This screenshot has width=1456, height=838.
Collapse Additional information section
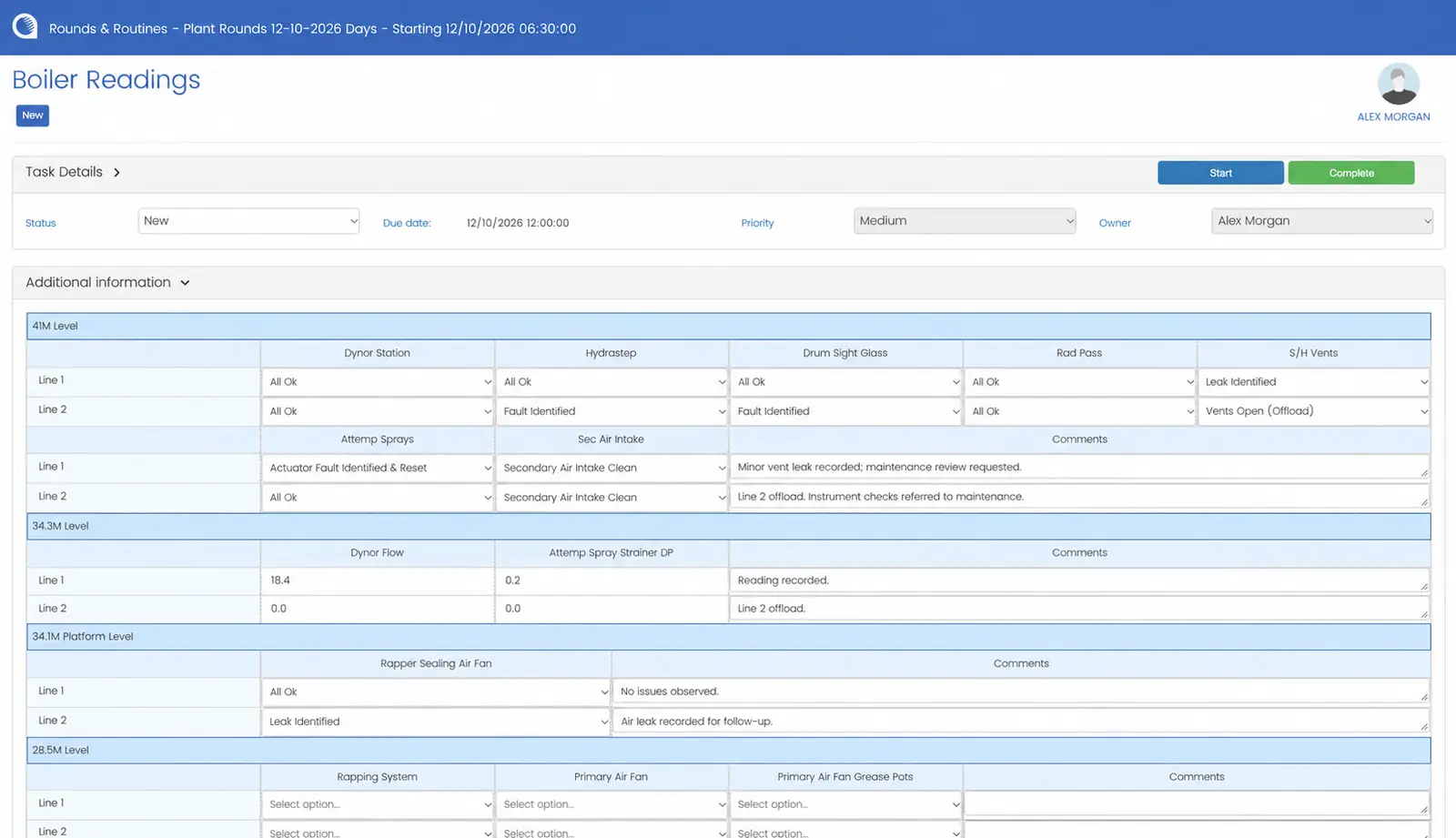pyautogui.click(x=185, y=283)
